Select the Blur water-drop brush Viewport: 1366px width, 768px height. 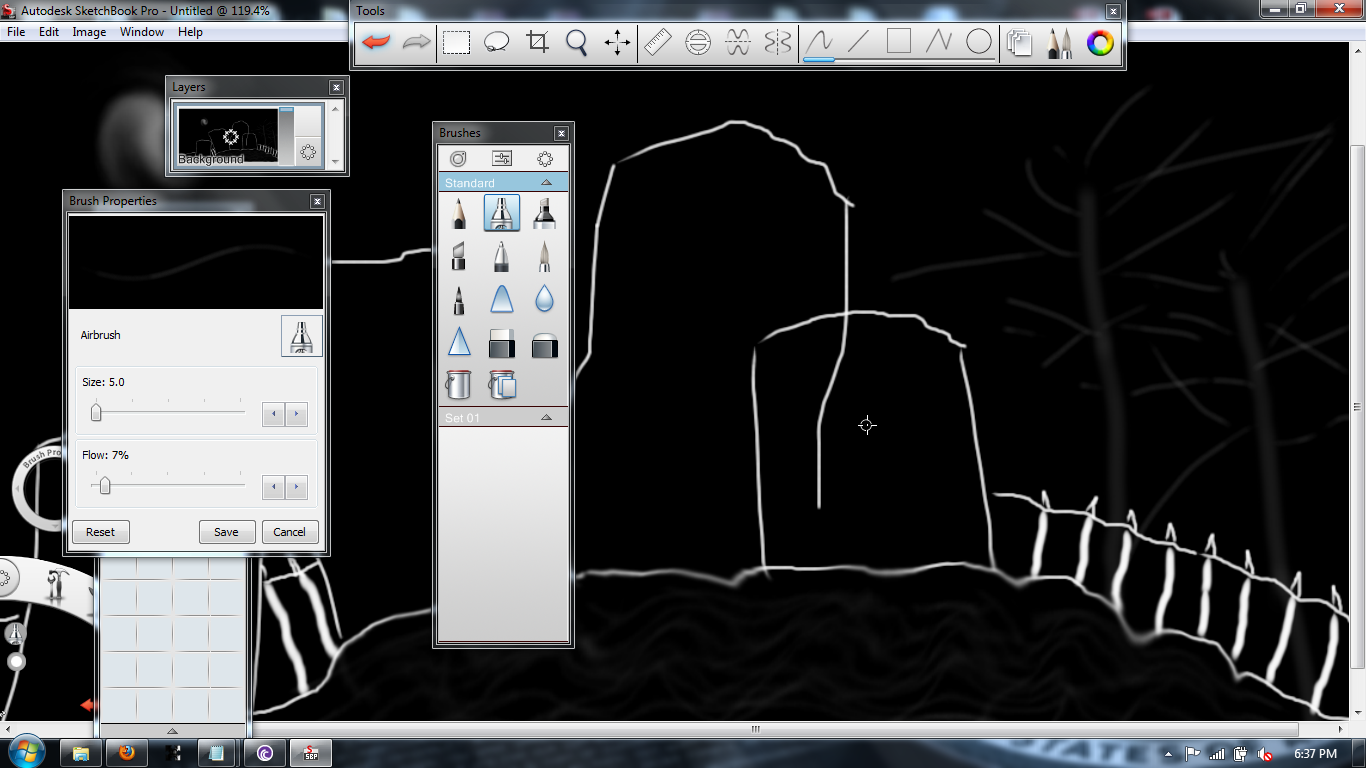(544, 300)
